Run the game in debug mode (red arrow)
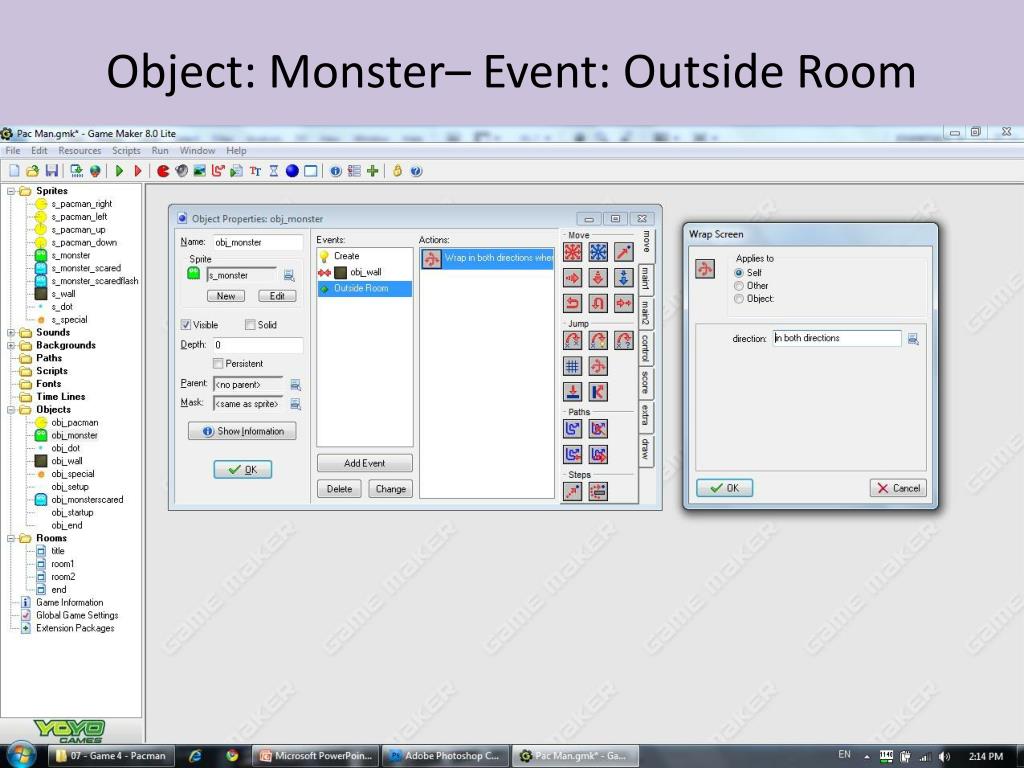 pos(138,171)
